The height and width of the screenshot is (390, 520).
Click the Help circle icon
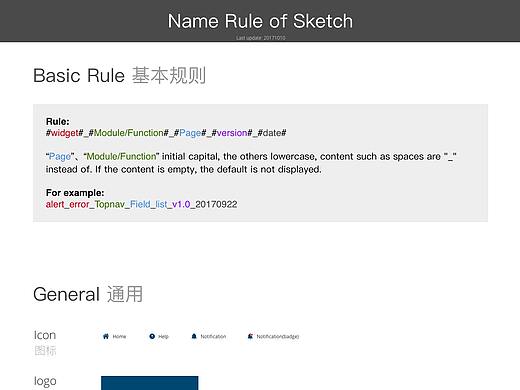click(152, 336)
